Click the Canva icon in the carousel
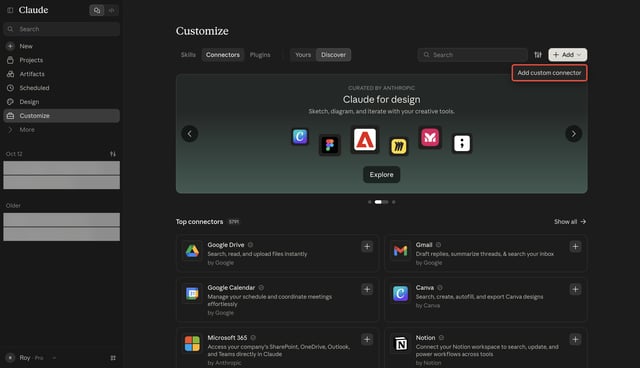The width and height of the screenshot is (640, 368). (300, 137)
